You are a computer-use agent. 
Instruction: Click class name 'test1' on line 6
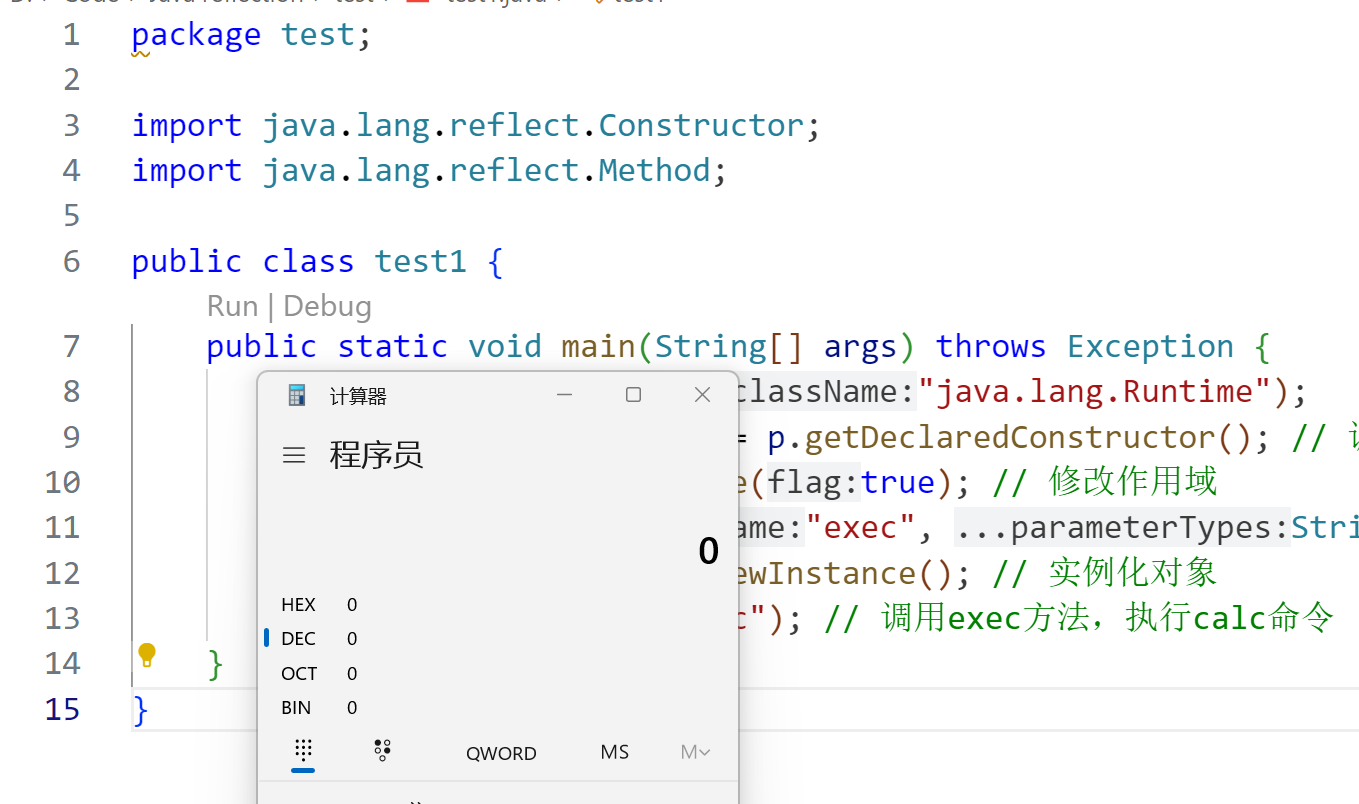click(x=420, y=262)
